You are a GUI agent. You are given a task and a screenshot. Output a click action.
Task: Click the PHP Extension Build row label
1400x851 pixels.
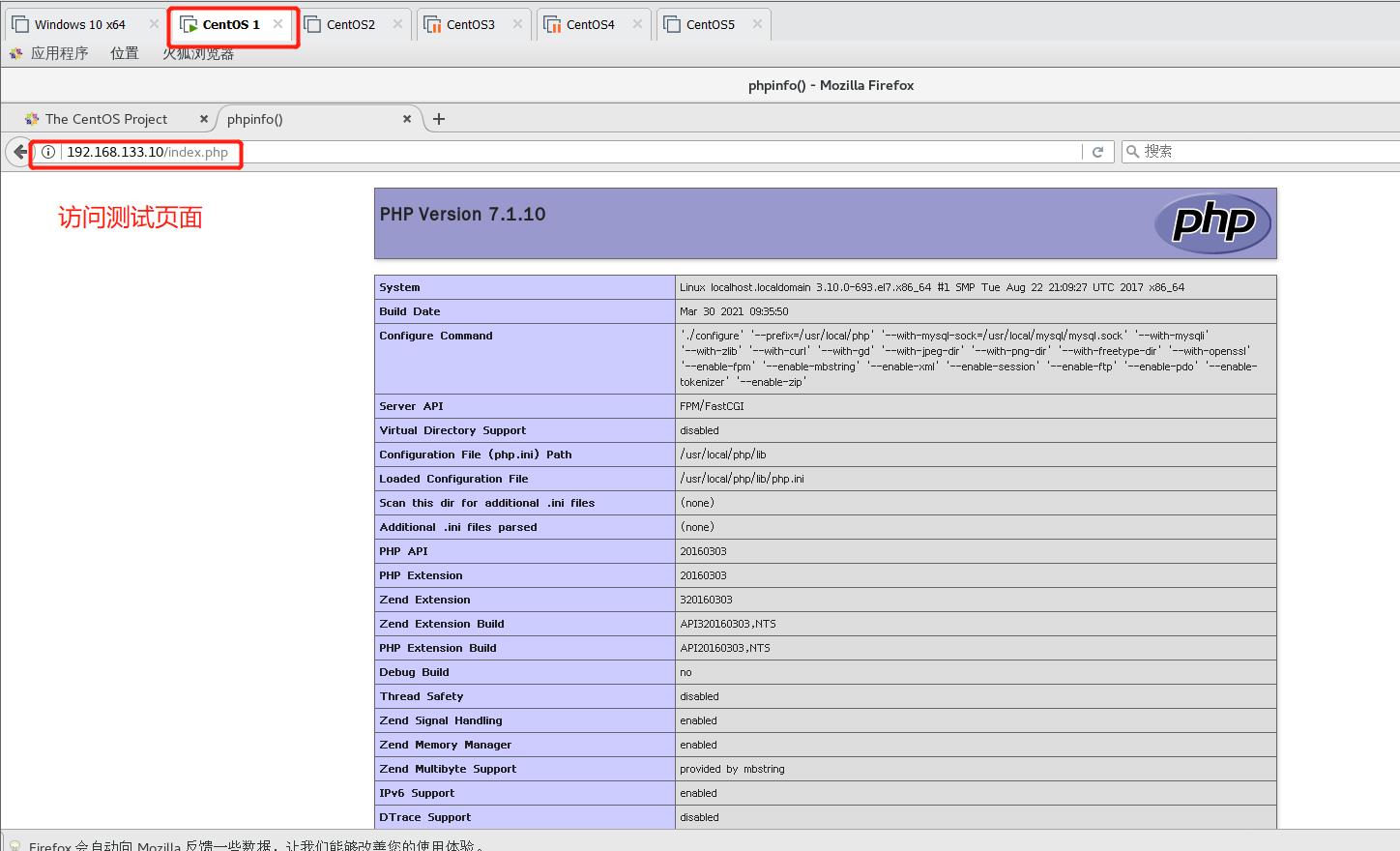click(438, 648)
